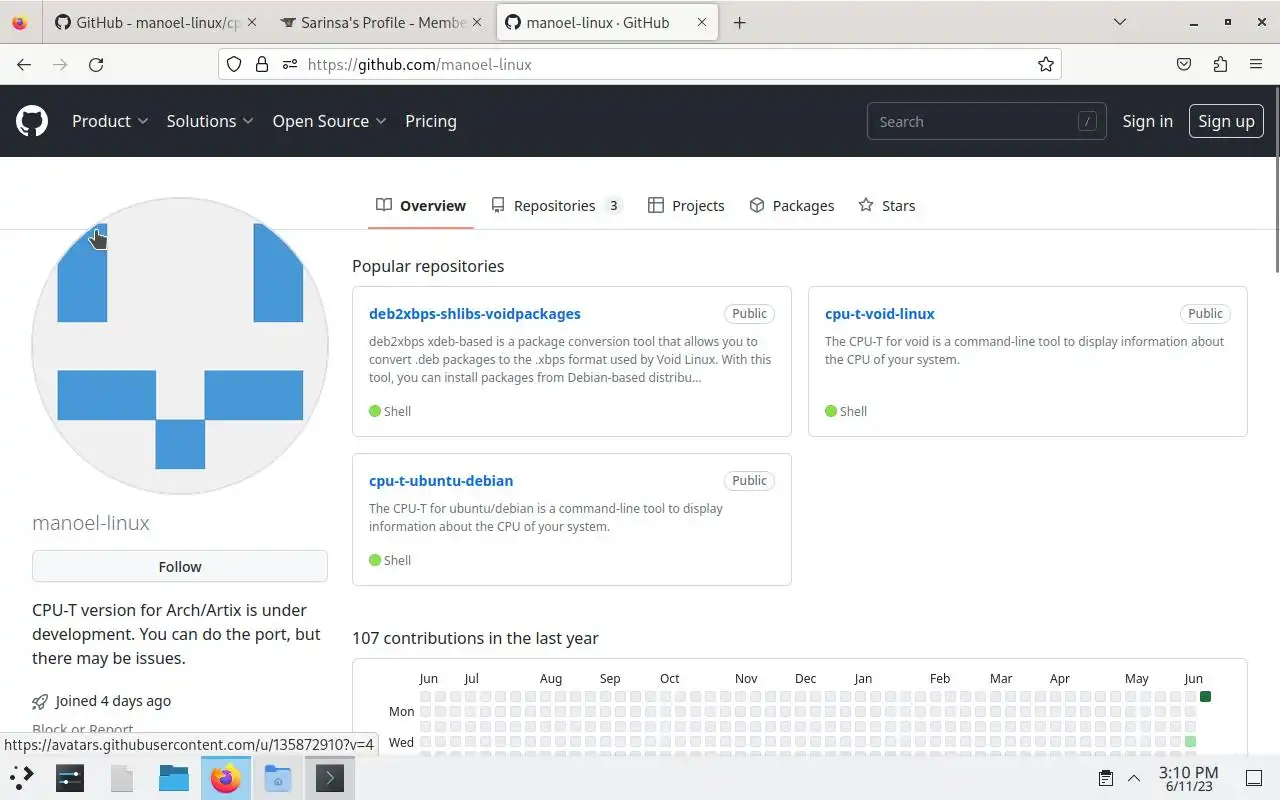The image size is (1280, 800).
Task: Open the application launcher in taskbar
Action: [x=22, y=777]
